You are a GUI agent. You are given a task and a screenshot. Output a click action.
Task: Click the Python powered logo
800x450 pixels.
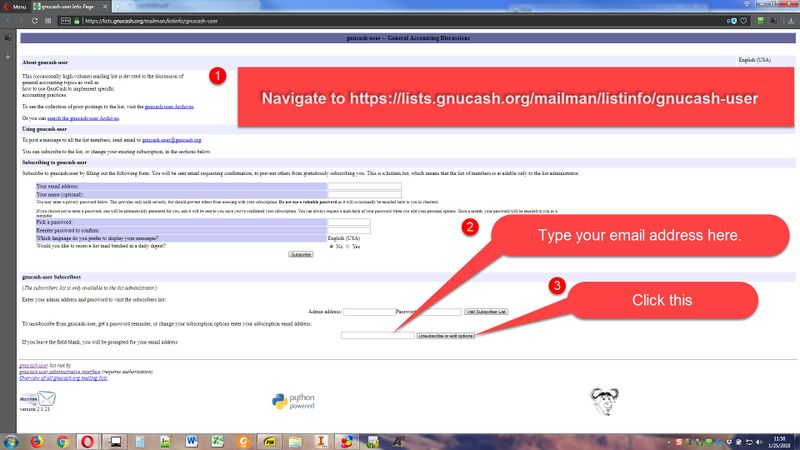(x=293, y=402)
